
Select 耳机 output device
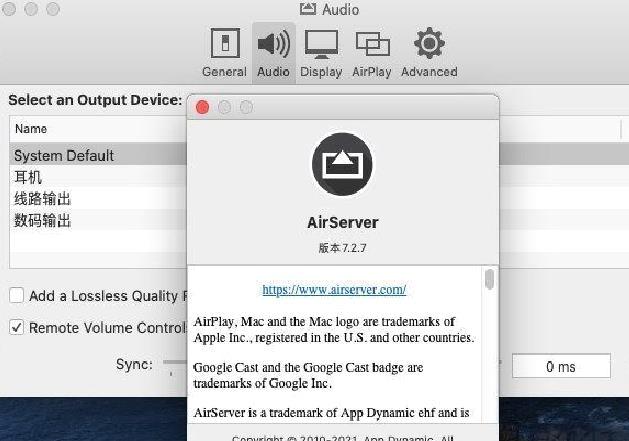pyautogui.click(x=98, y=177)
